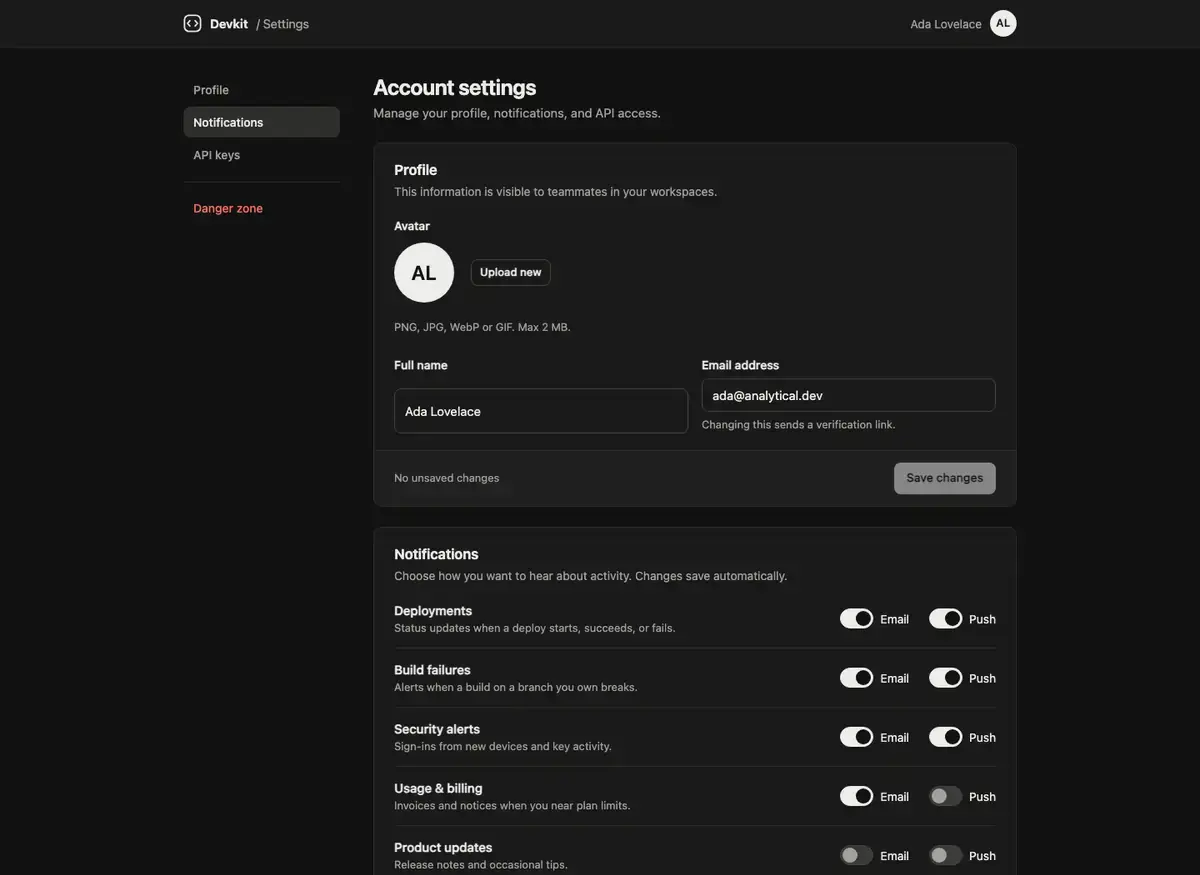Toggle Build failures email notifications
Viewport: 1200px width, 875px height.
pyautogui.click(x=856, y=678)
